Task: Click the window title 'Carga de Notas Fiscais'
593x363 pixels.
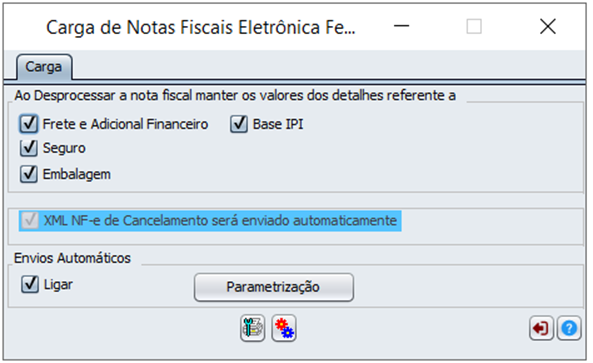Action: pyautogui.click(x=201, y=27)
